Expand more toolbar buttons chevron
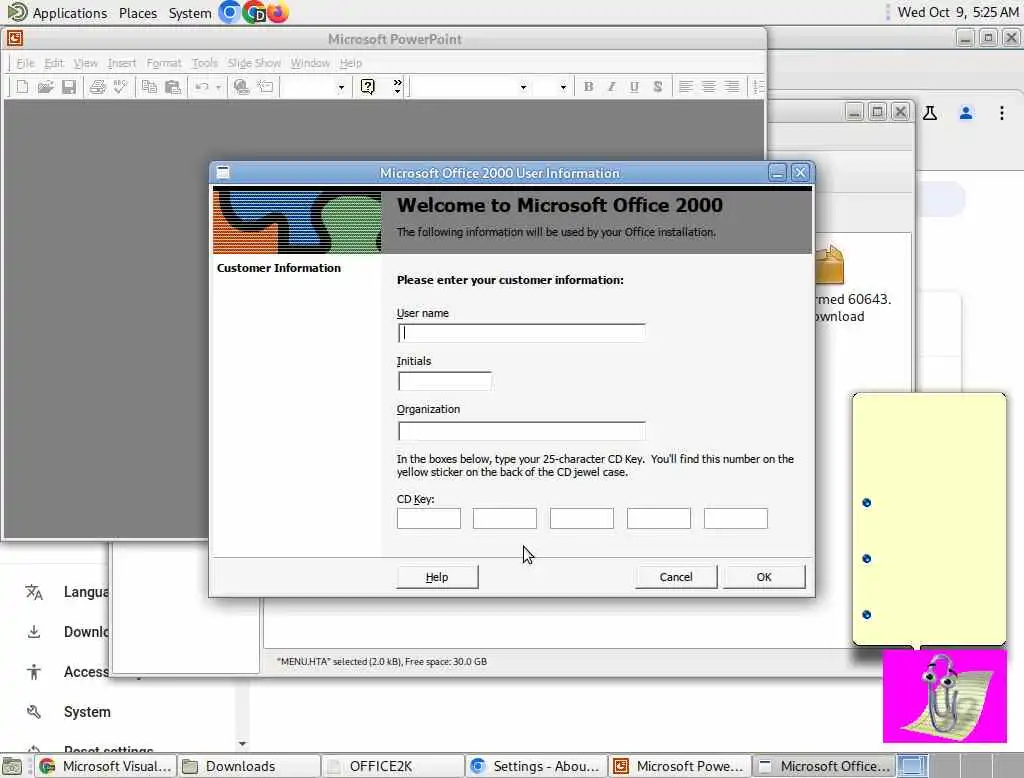1024x778 pixels. coord(397,86)
